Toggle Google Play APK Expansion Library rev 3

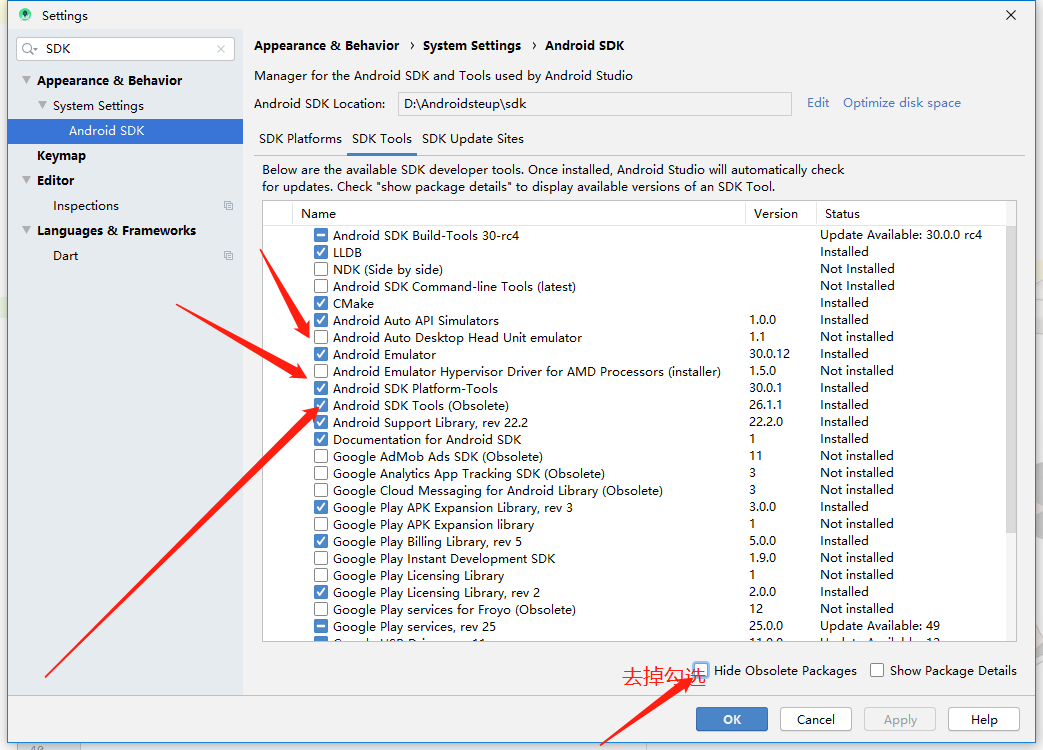click(x=321, y=507)
